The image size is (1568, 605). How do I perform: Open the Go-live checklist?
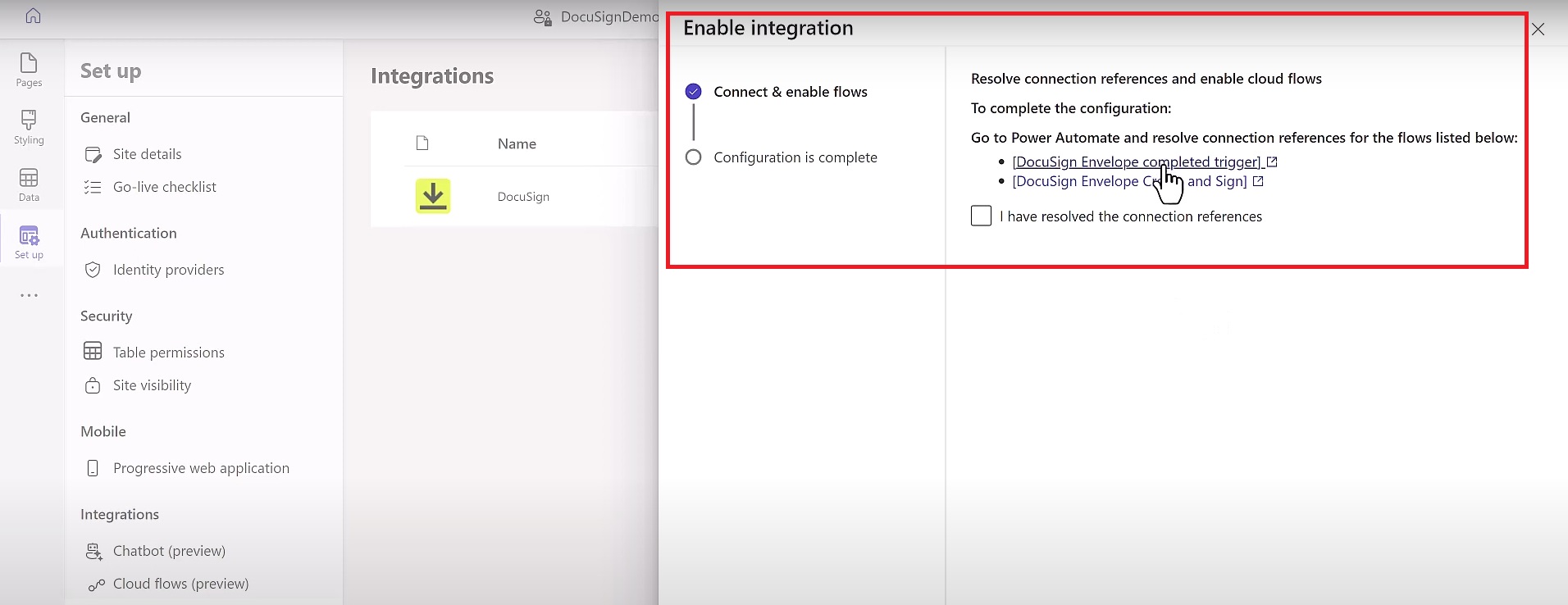[164, 187]
